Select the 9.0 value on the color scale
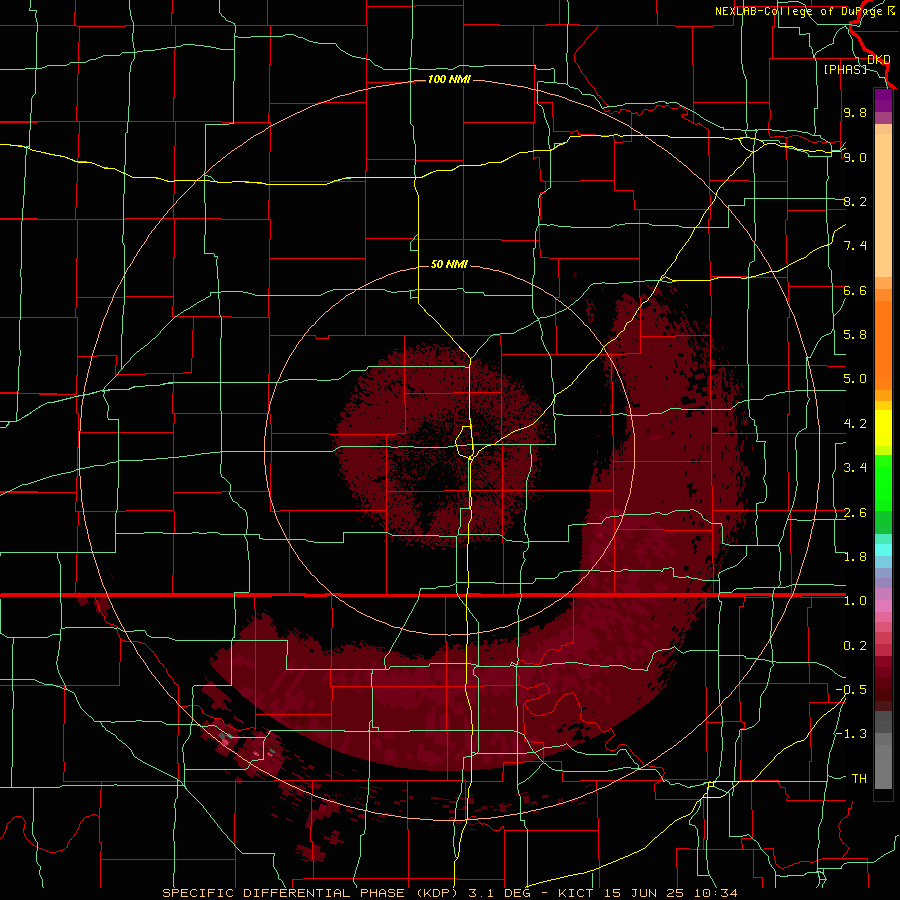This screenshot has width=900, height=900. pos(855,157)
